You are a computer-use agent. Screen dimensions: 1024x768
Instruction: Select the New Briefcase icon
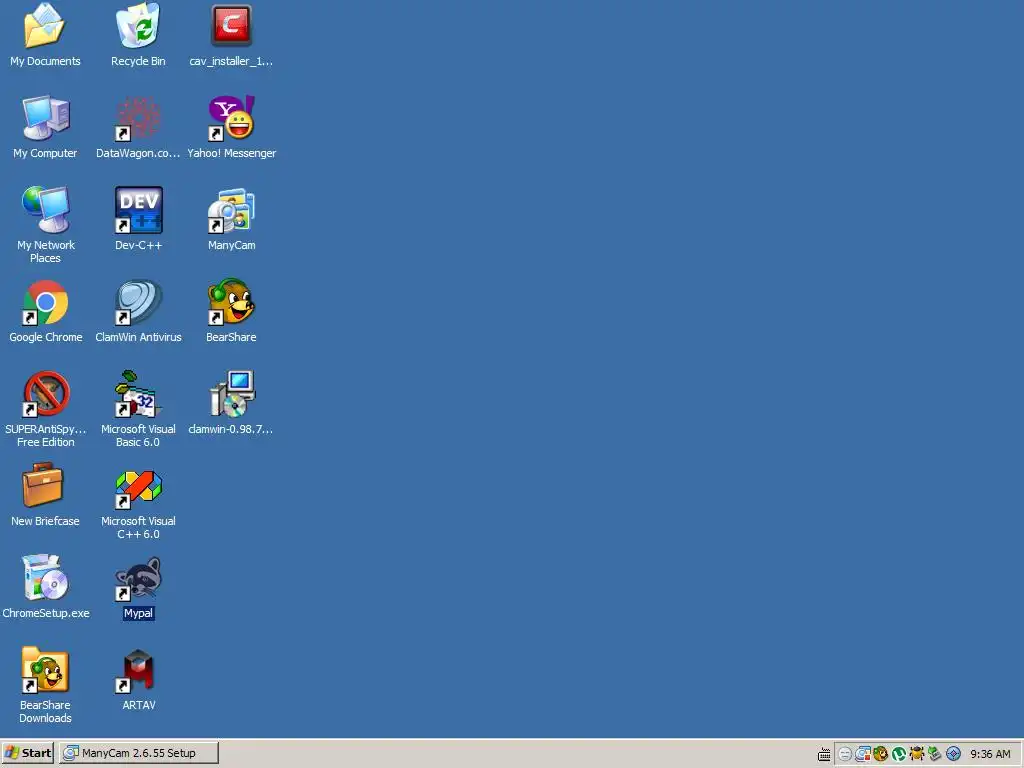click(x=42, y=485)
